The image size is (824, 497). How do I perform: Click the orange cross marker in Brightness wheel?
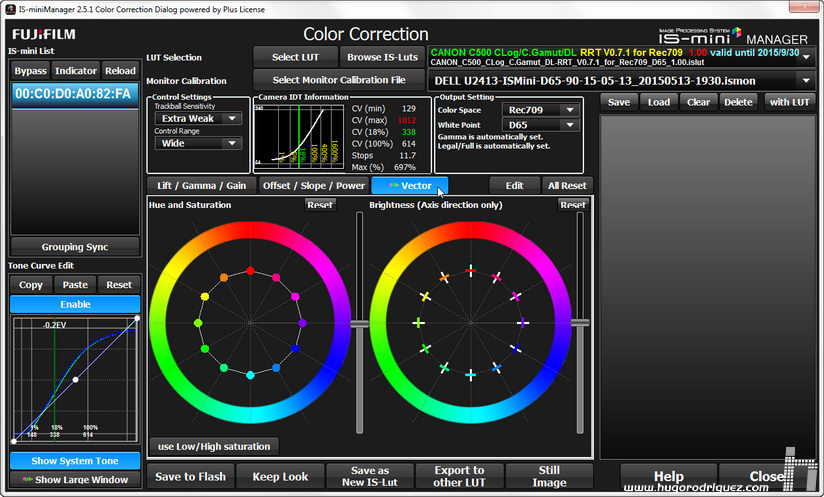pyautogui.click(x=444, y=277)
